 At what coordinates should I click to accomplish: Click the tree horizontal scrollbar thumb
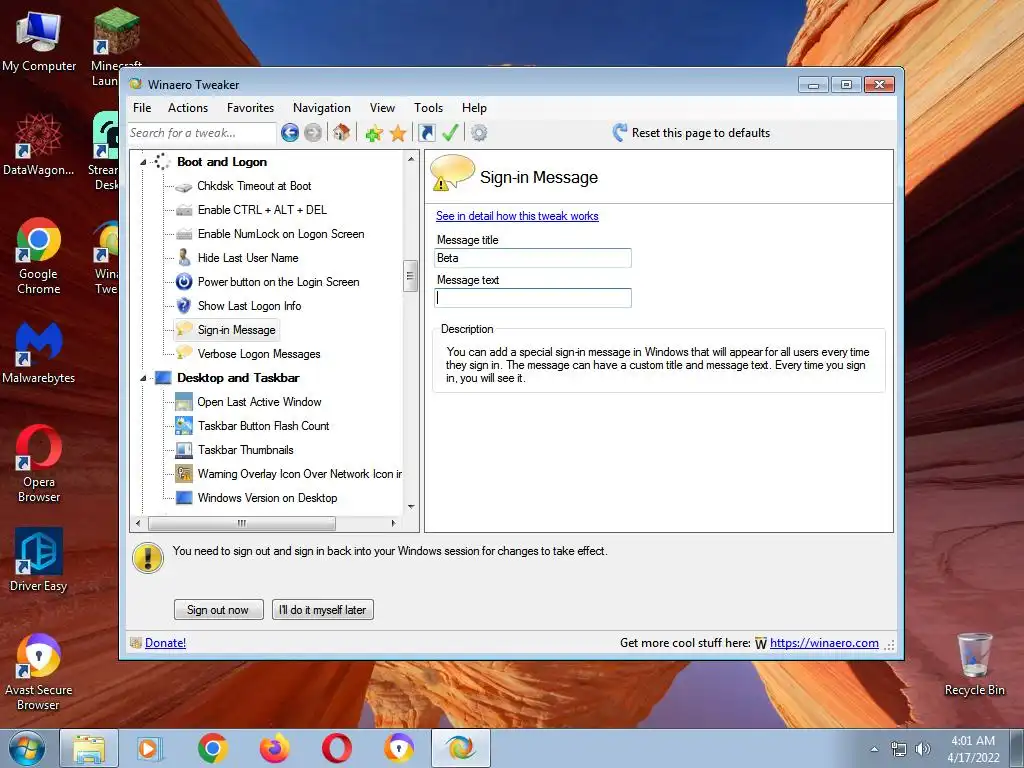pyautogui.click(x=242, y=523)
